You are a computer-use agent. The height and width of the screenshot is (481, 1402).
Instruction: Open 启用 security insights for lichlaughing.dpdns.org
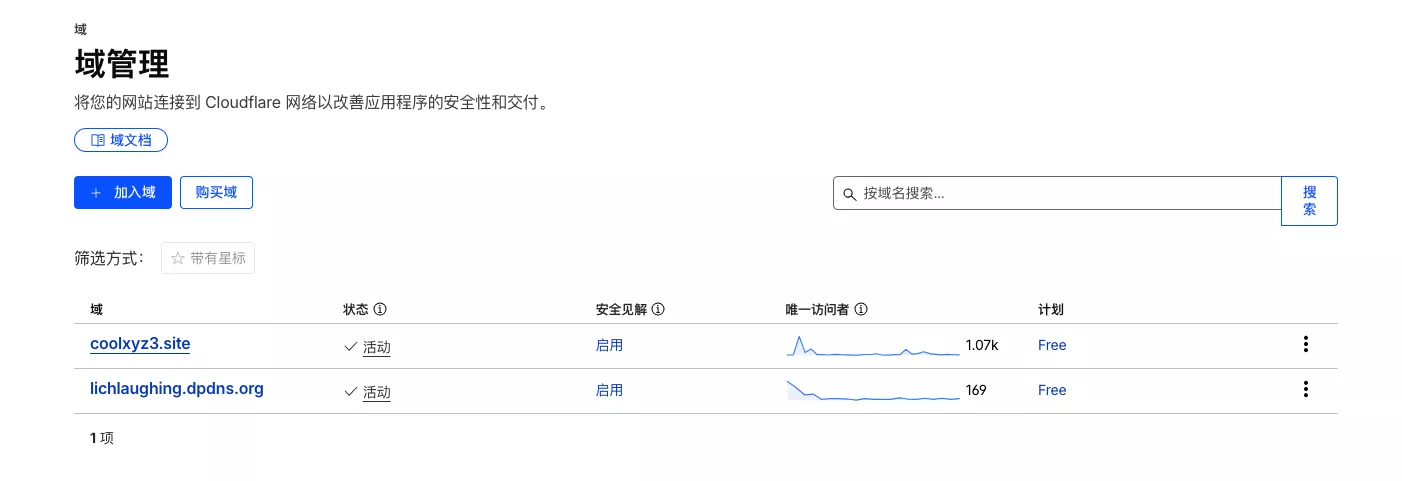point(609,390)
